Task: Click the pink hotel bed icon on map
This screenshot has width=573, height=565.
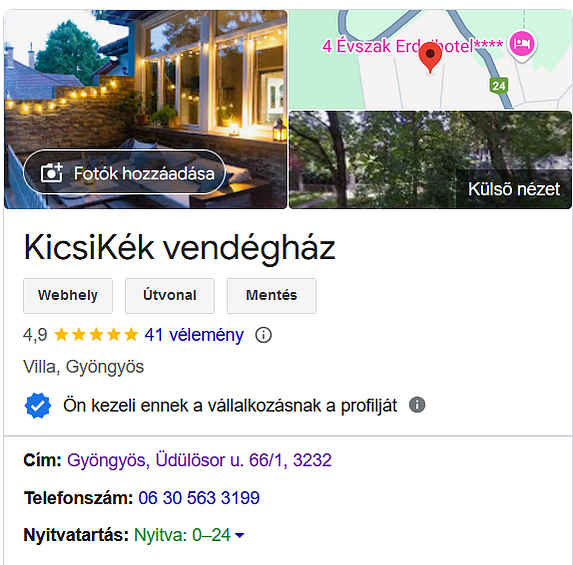Action: click(522, 45)
